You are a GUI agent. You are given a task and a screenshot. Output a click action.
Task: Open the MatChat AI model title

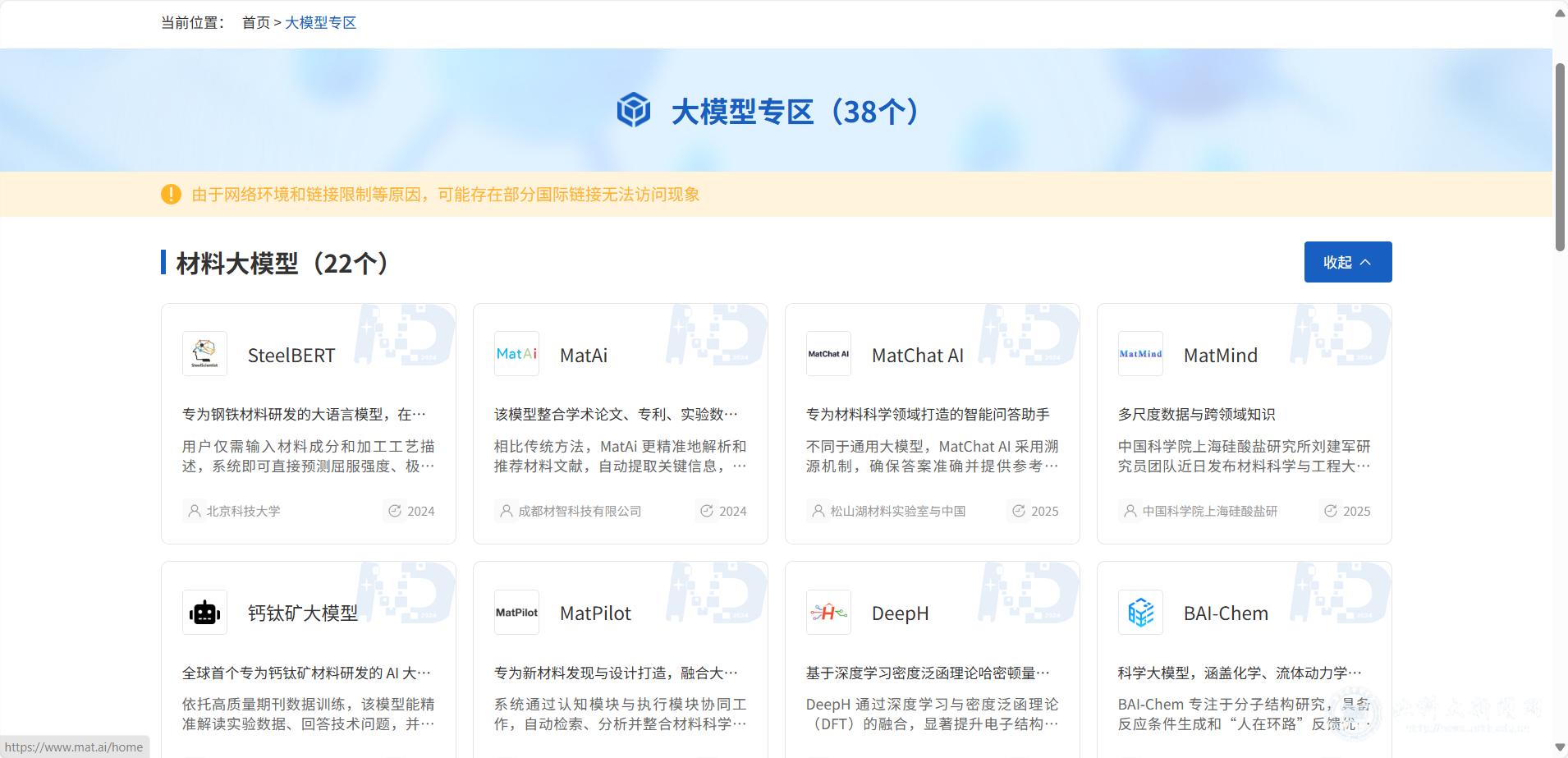click(918, 356)
